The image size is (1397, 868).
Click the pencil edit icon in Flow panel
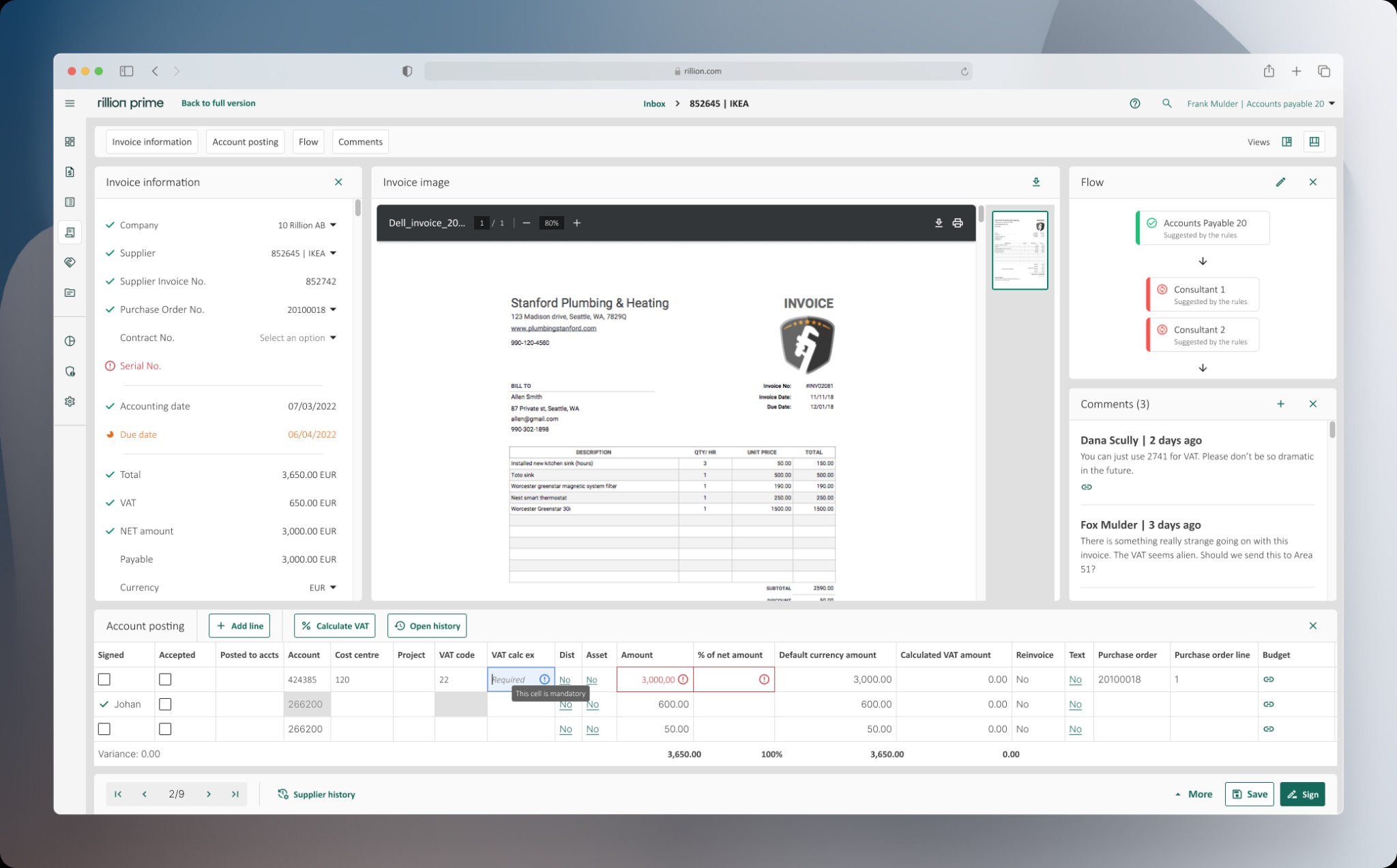[x=1280, y=182]
